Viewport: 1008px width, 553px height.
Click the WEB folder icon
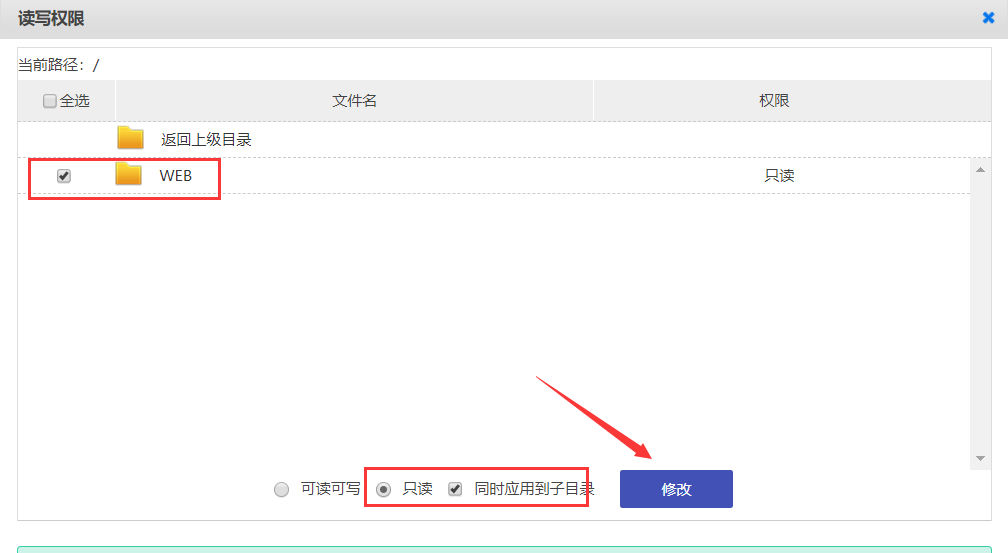[129, 175]
